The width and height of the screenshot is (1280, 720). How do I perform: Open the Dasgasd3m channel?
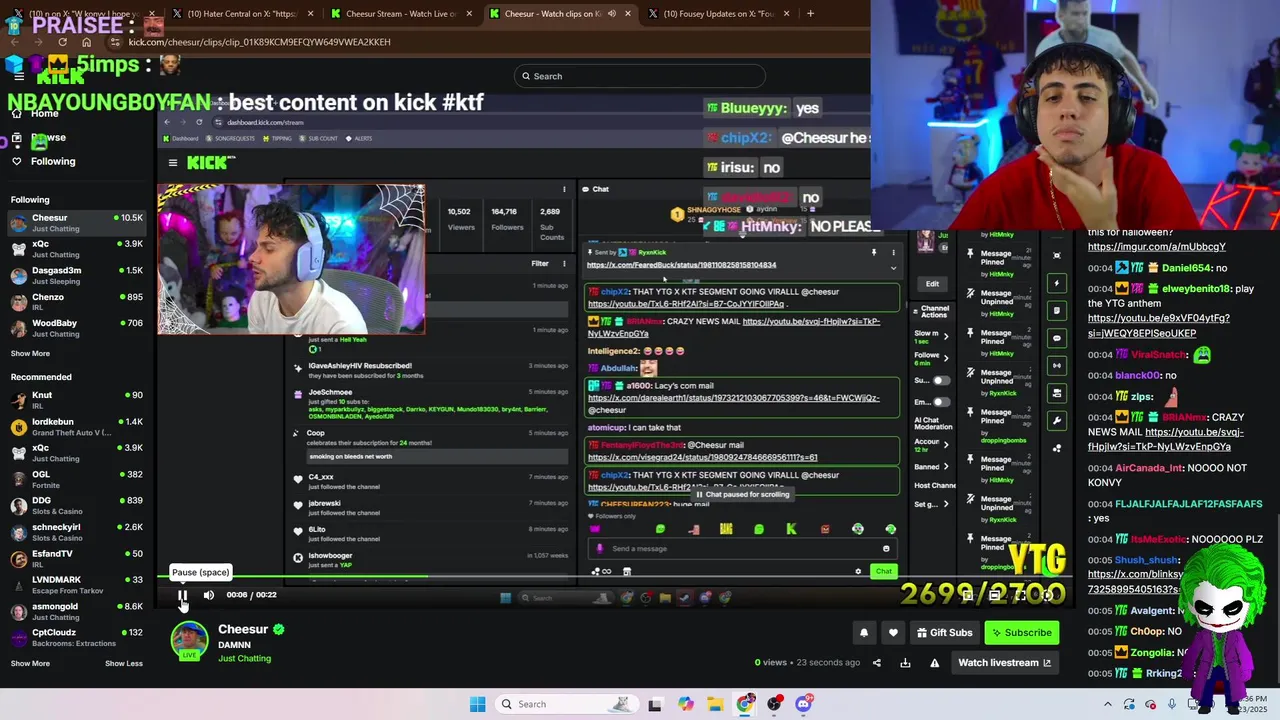point(77,275)
